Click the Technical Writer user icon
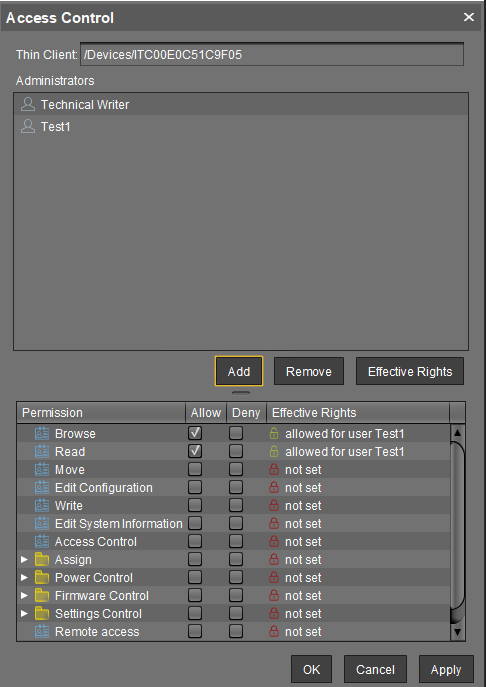The height and width of the screenshot is (687, 486). 28,104
